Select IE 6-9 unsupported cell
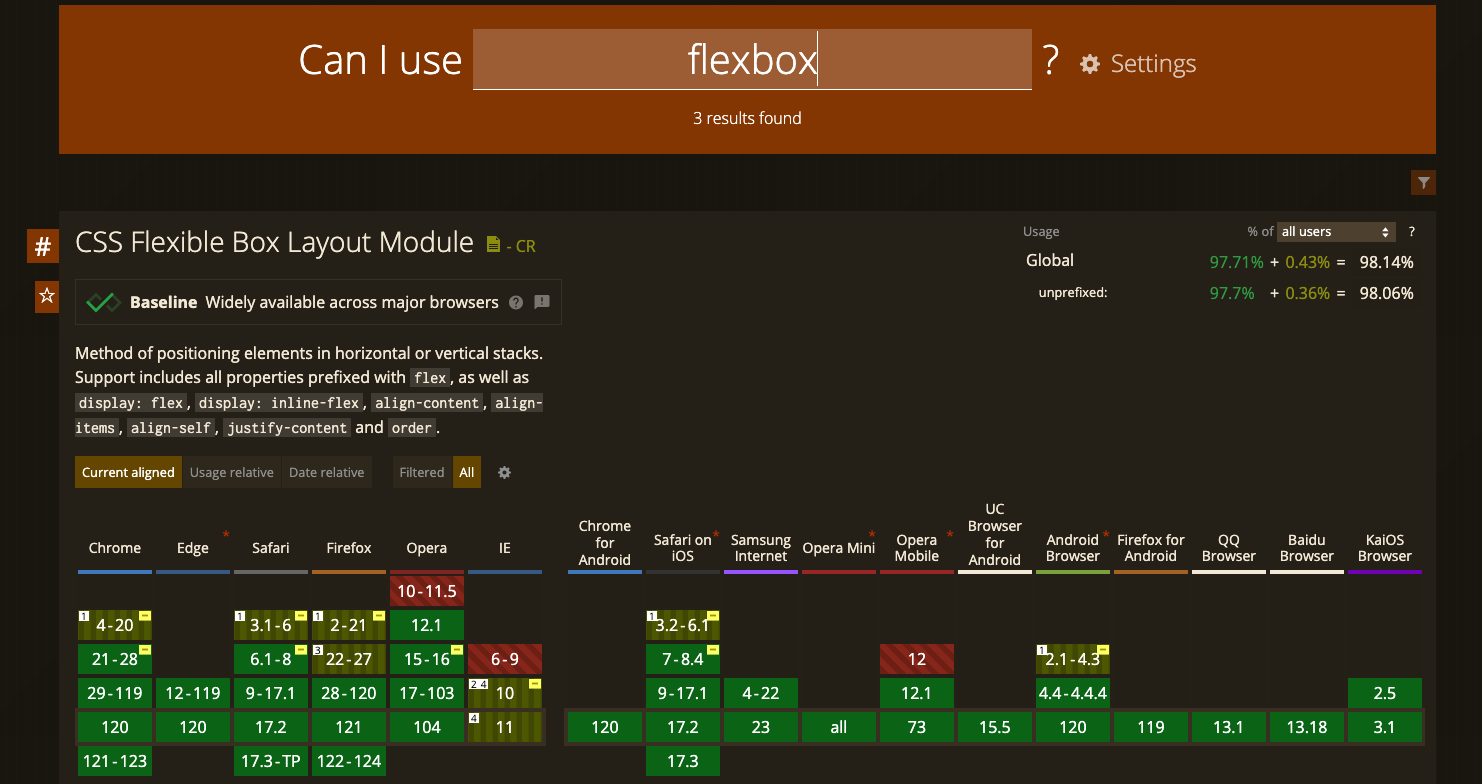The height and width of the screenshot is (784, 1482). click(x=505, y=659)
